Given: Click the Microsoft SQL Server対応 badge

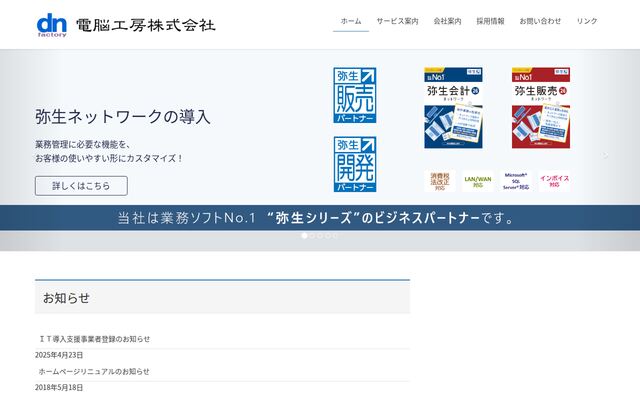Looking at the screenshot, I should [516, 181].
